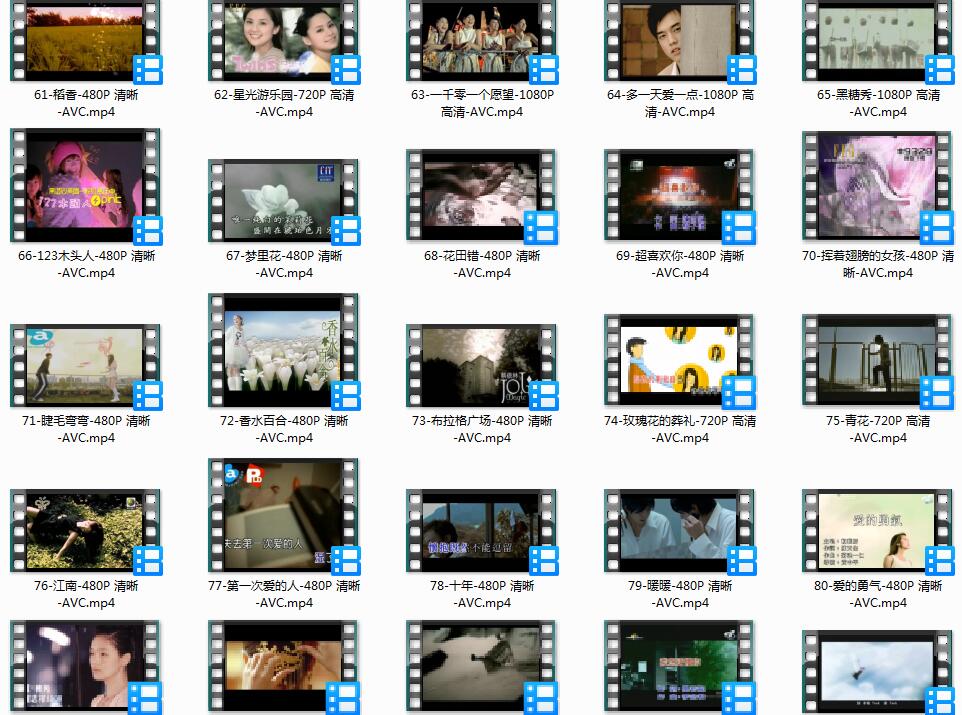Click the file name "68-花田错-480P 清晰-AVC.mp4"

click(x=482, y=264)
